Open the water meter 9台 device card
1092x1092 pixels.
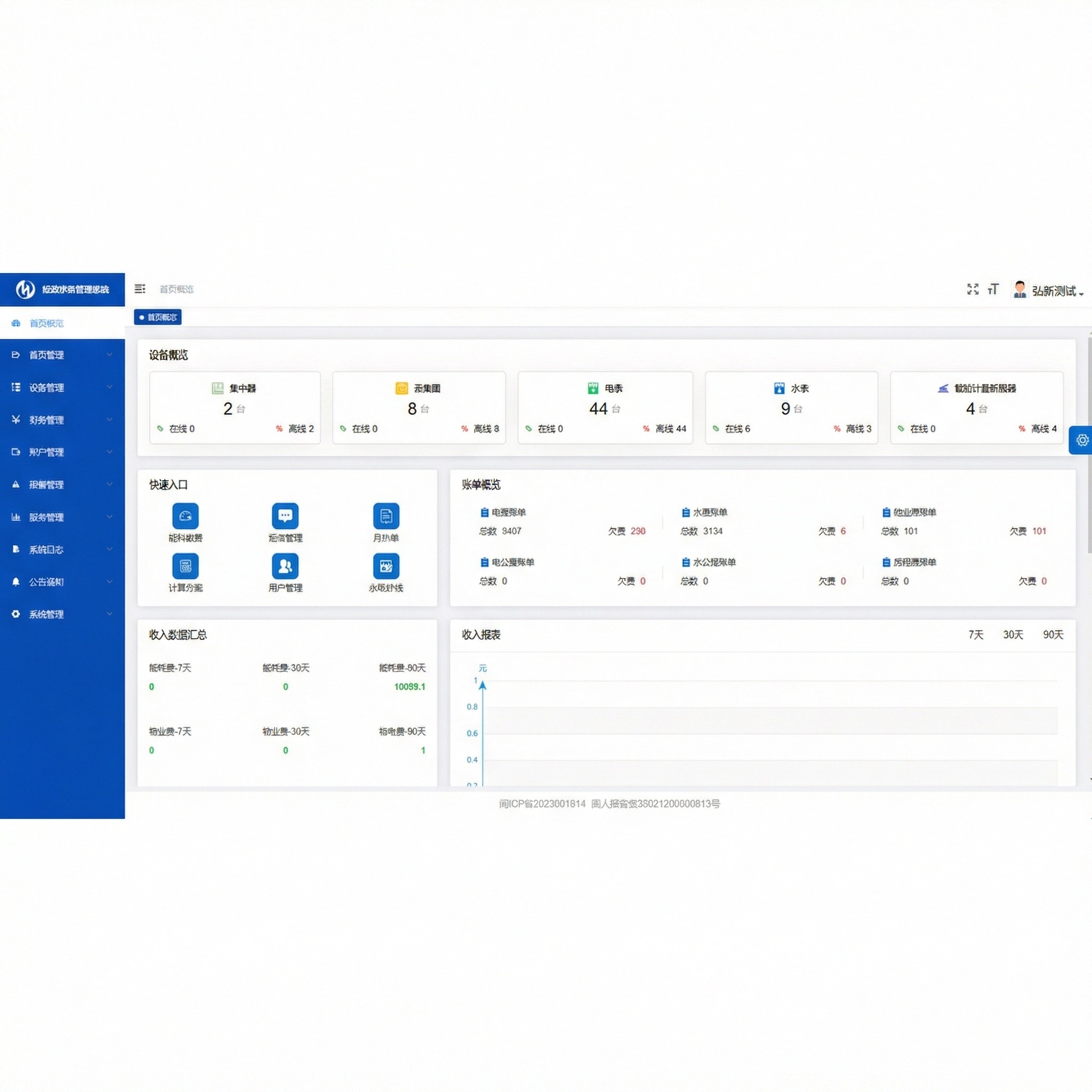tap(791, 407)
